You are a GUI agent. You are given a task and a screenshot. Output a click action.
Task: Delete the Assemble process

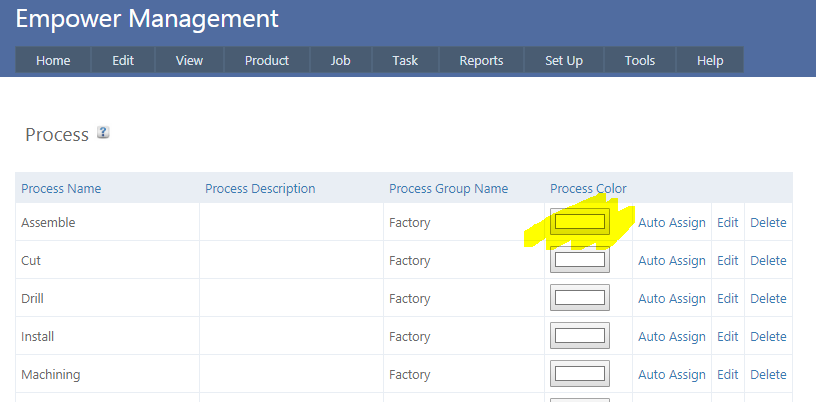768,223
